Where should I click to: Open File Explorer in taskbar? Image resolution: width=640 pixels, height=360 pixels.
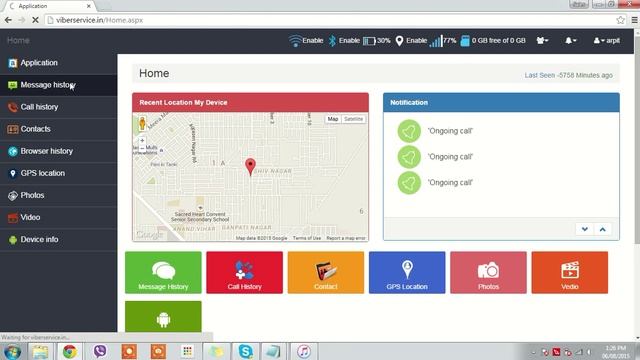pyautogui.click(x=40, y=351)
